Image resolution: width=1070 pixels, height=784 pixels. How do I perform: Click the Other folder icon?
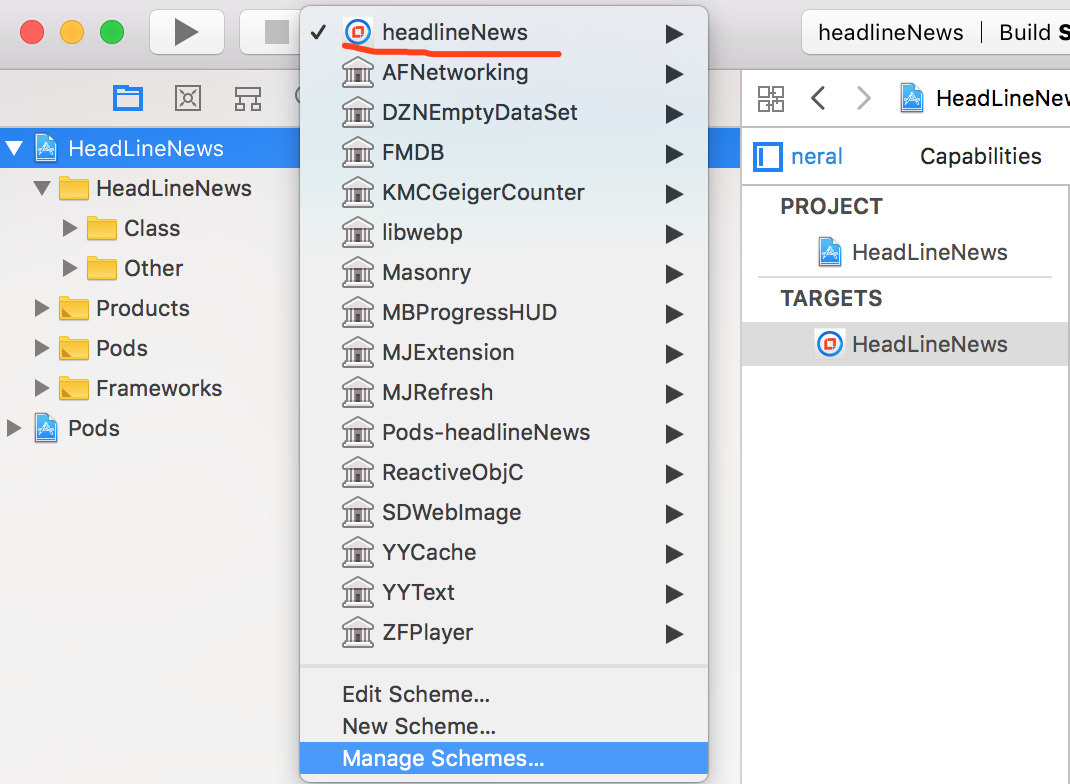click(x=102, y=268)
